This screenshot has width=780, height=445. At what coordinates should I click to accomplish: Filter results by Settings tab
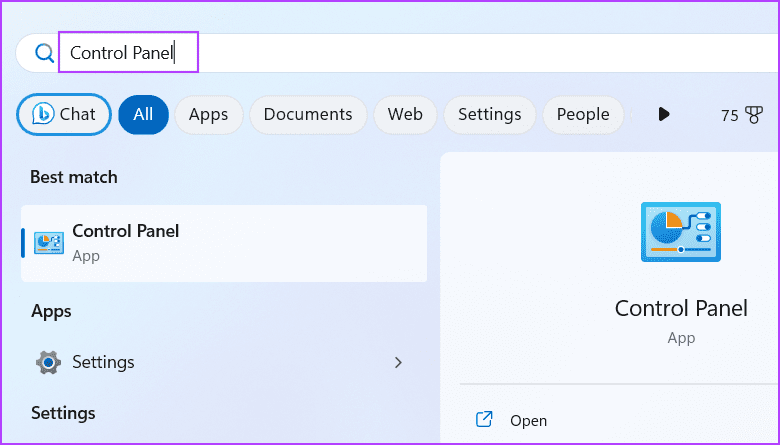[489, 115]
